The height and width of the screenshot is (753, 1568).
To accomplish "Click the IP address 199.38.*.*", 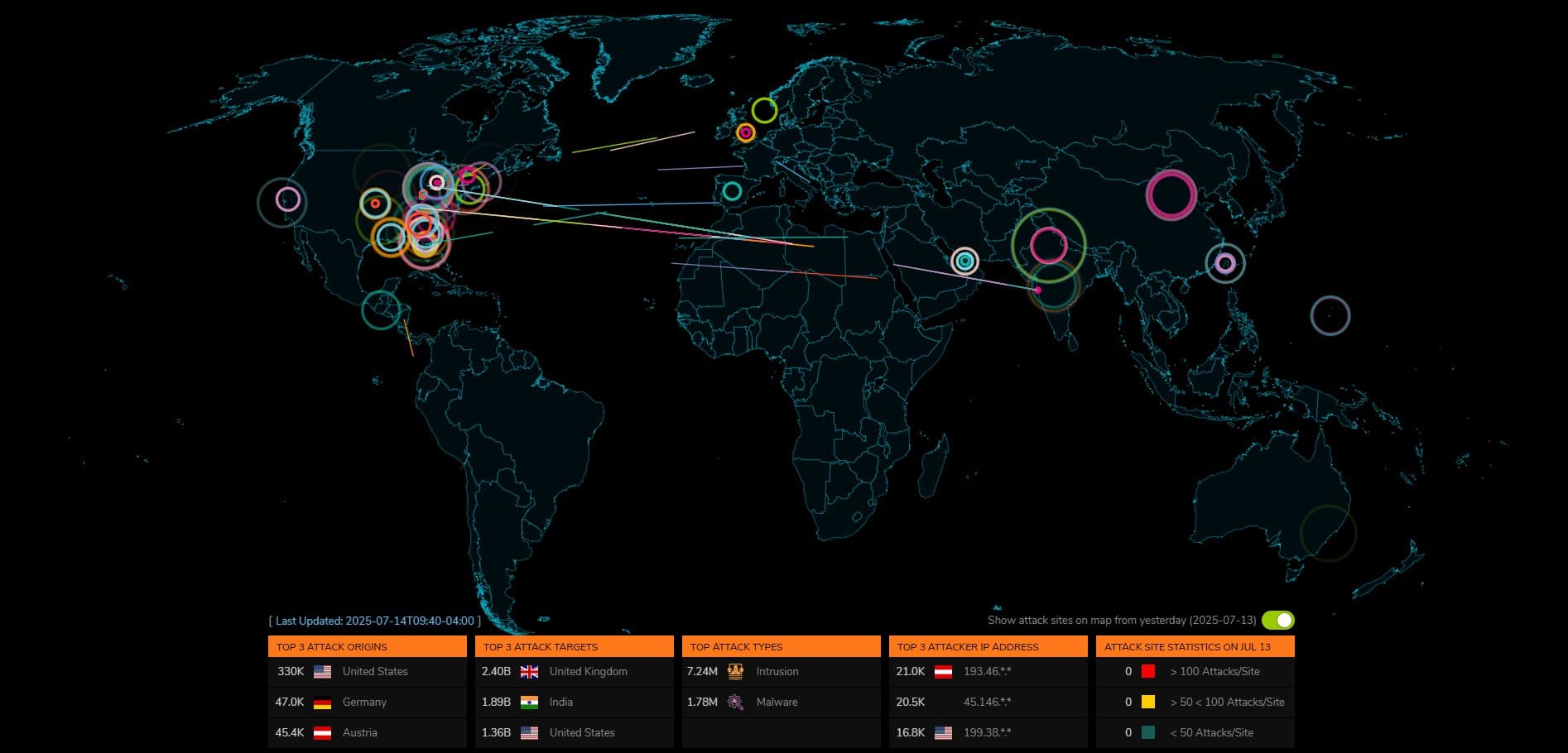I will tap(988, 732).
